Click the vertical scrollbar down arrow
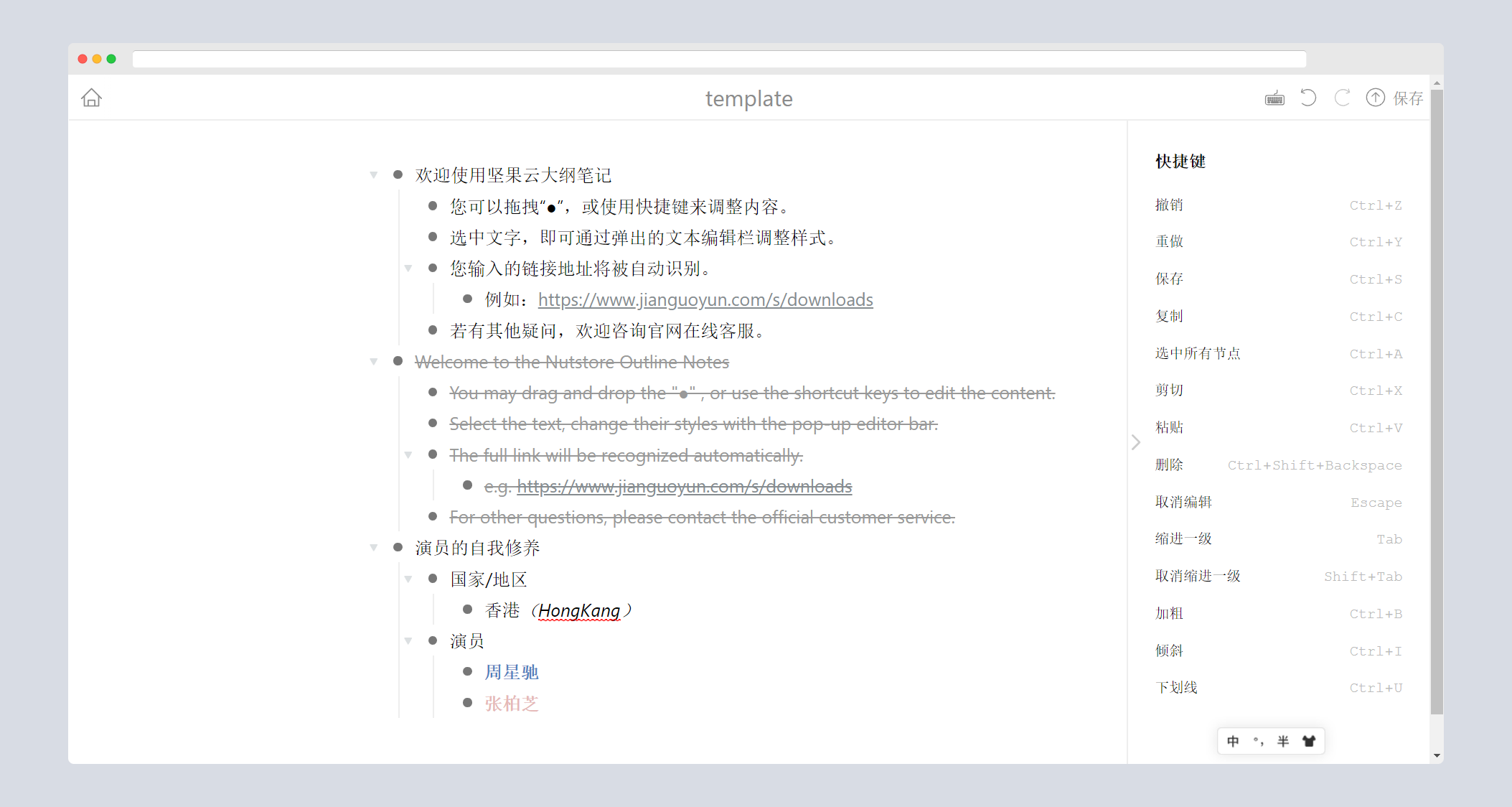The width and height of the screenshot is (1512, 807). 1437,755
